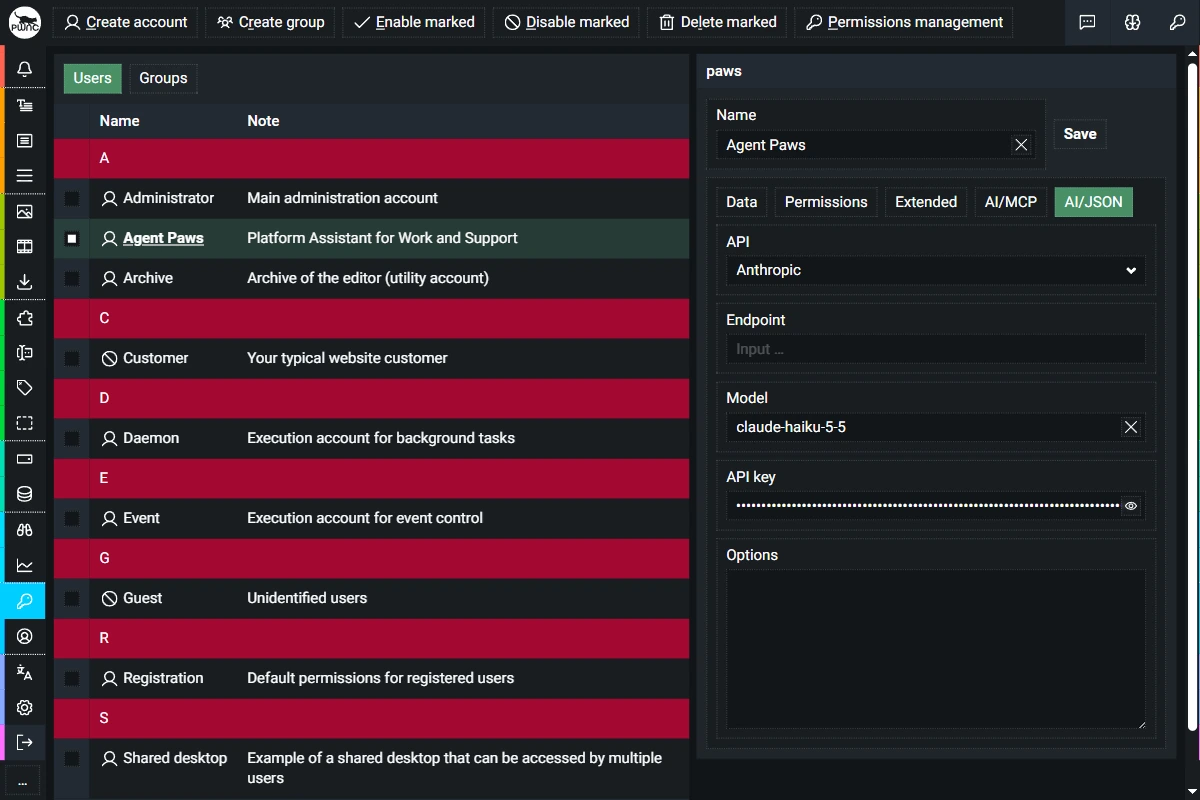Open the notifications bell in sidebar

pos(25,69)
